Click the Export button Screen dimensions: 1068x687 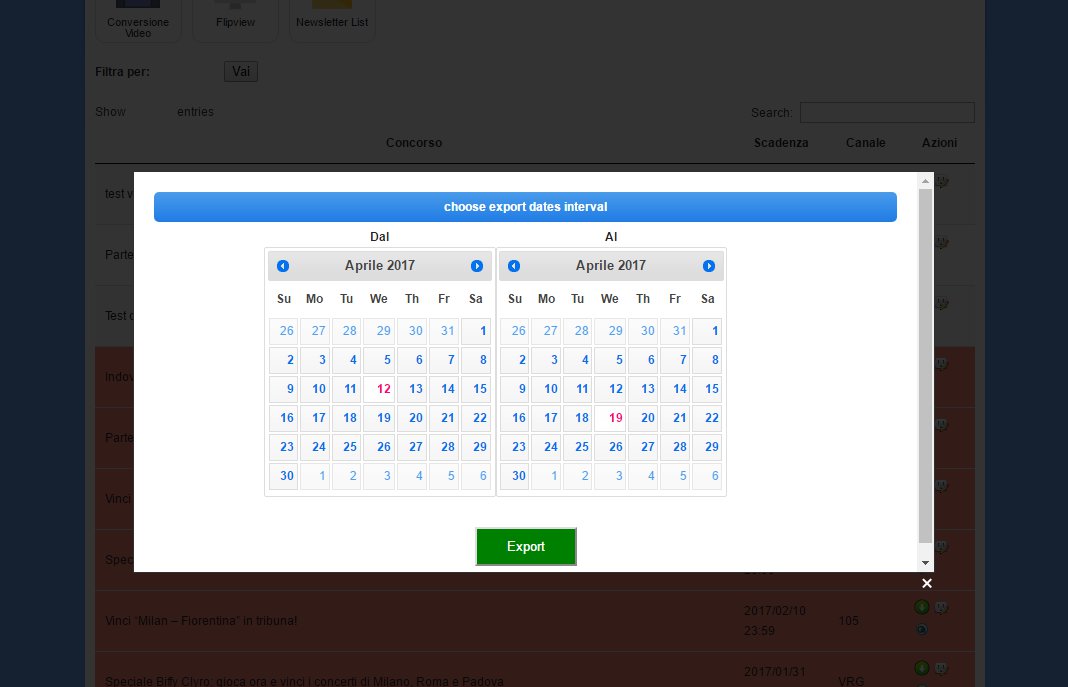pyautogui.click(x=526, y=547)
